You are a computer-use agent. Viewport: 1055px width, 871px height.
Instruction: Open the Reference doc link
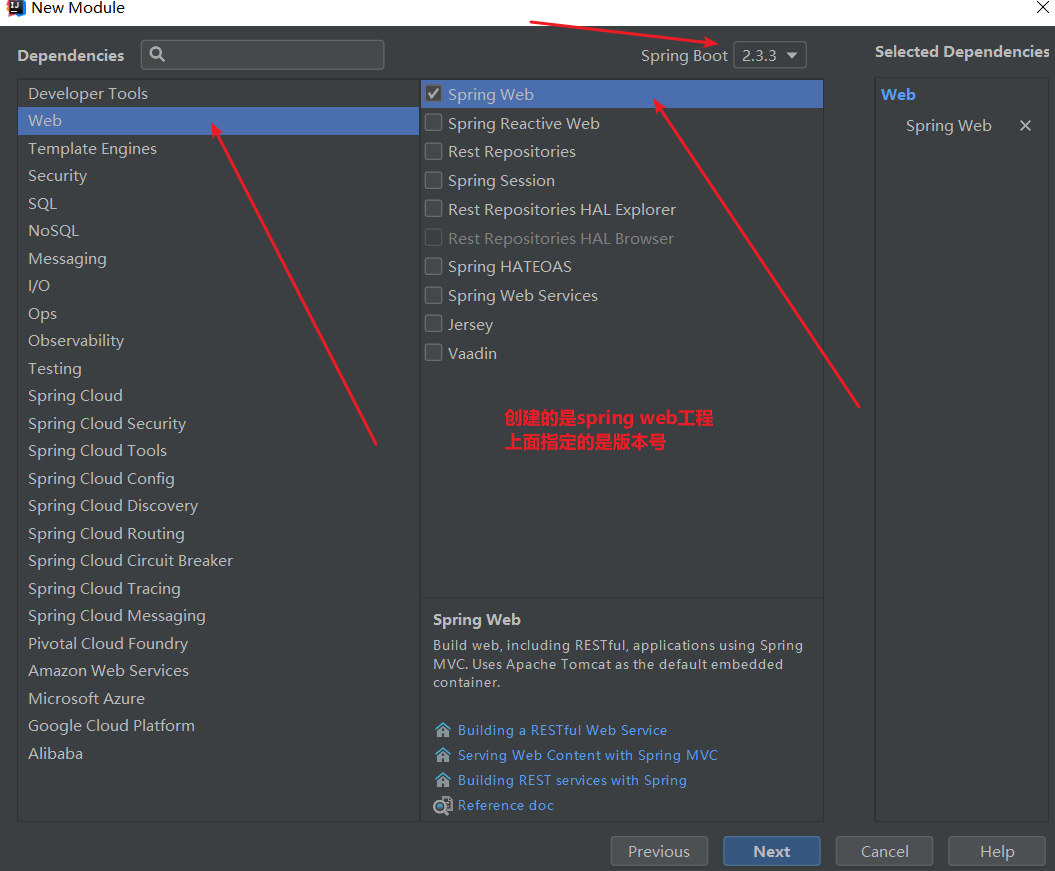pyautogui.click(x=505, y=805)
